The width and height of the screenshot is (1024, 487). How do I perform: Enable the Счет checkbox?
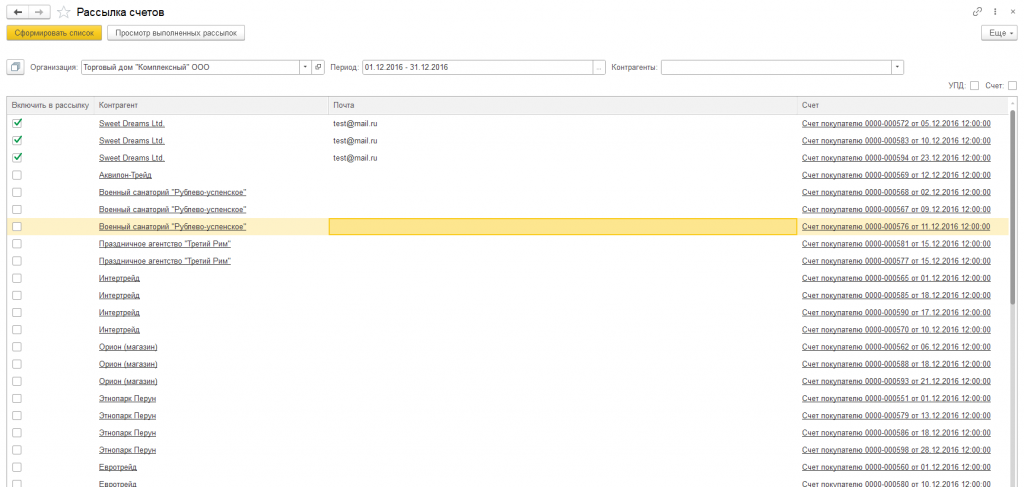tap(1012, 86)
